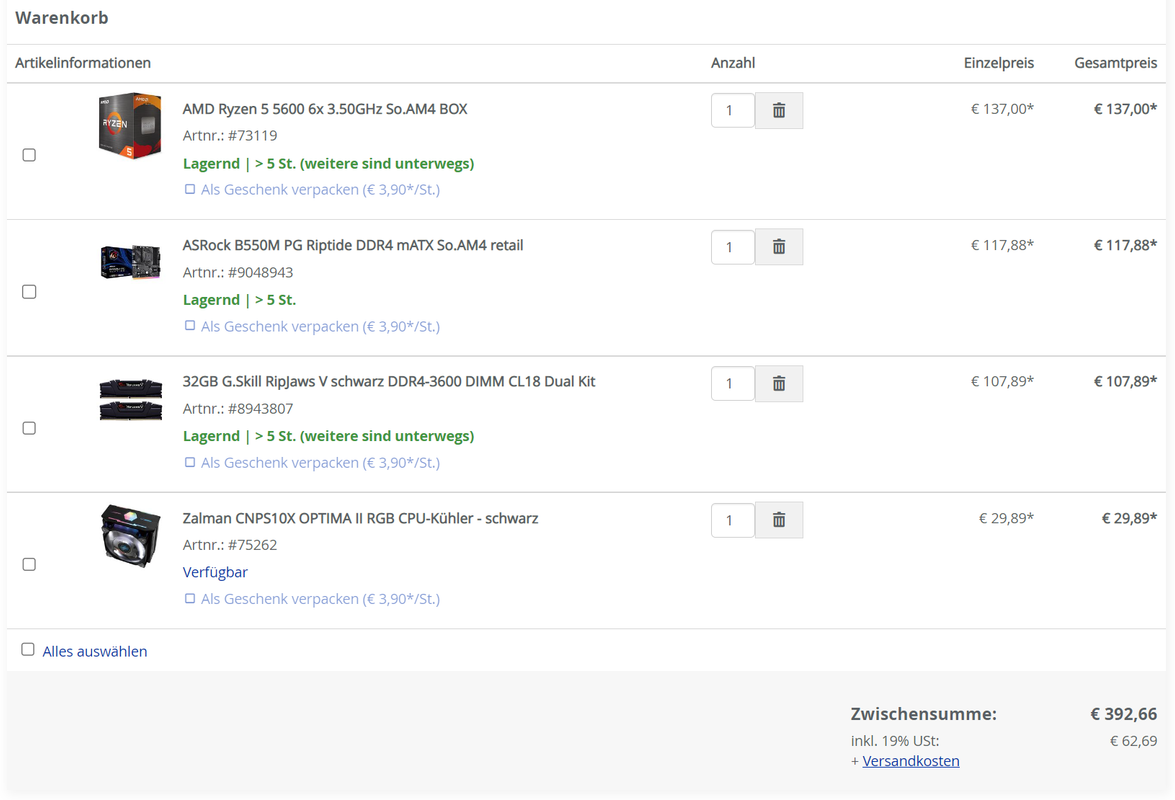This screenshot has height=800, width=1175.
Task: Click the ASRock 'Lagernd | > 5 St.' stock status
Action: (239, 300)
